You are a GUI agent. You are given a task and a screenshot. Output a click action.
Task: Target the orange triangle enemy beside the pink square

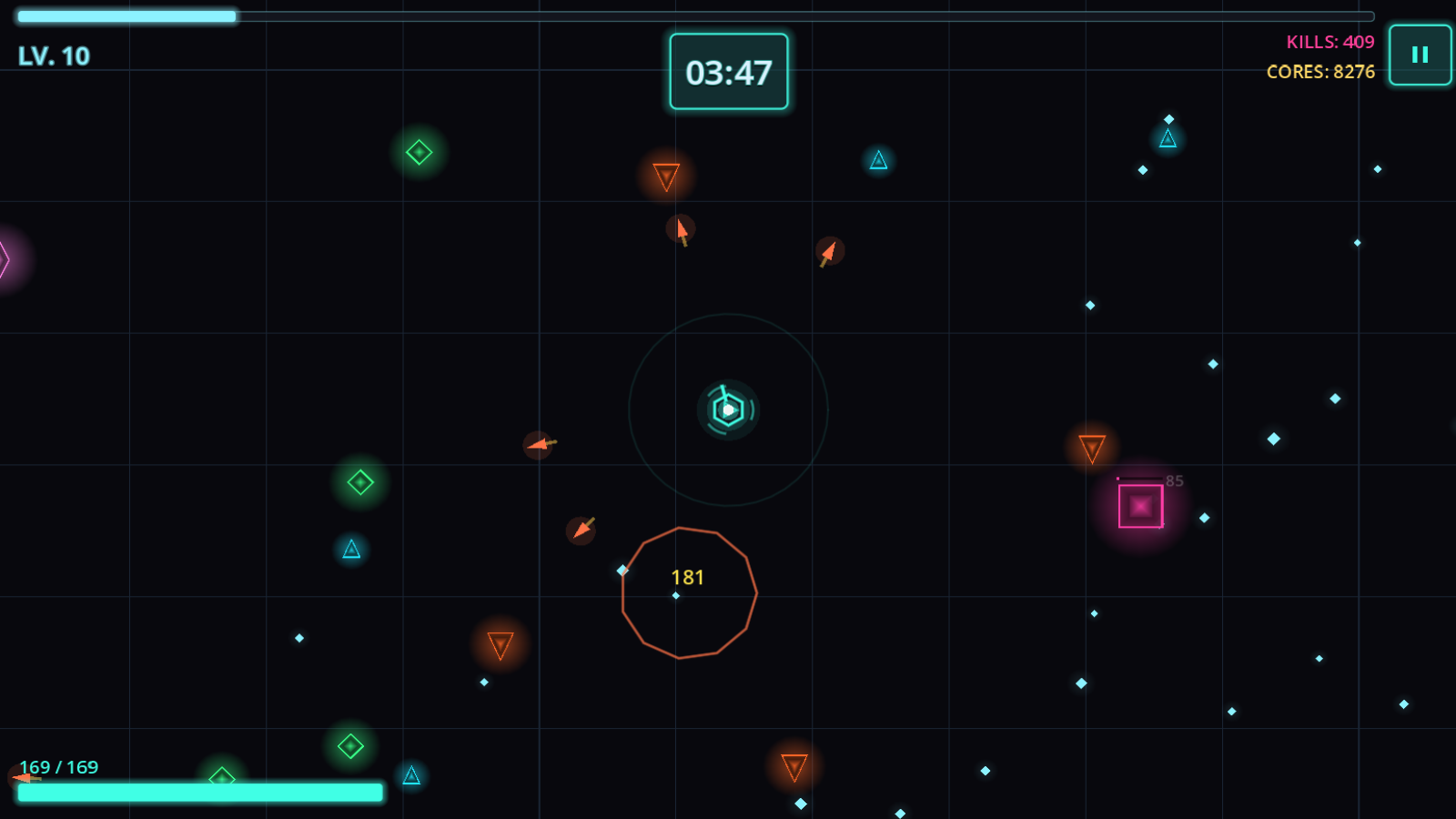pos(1092,449)
